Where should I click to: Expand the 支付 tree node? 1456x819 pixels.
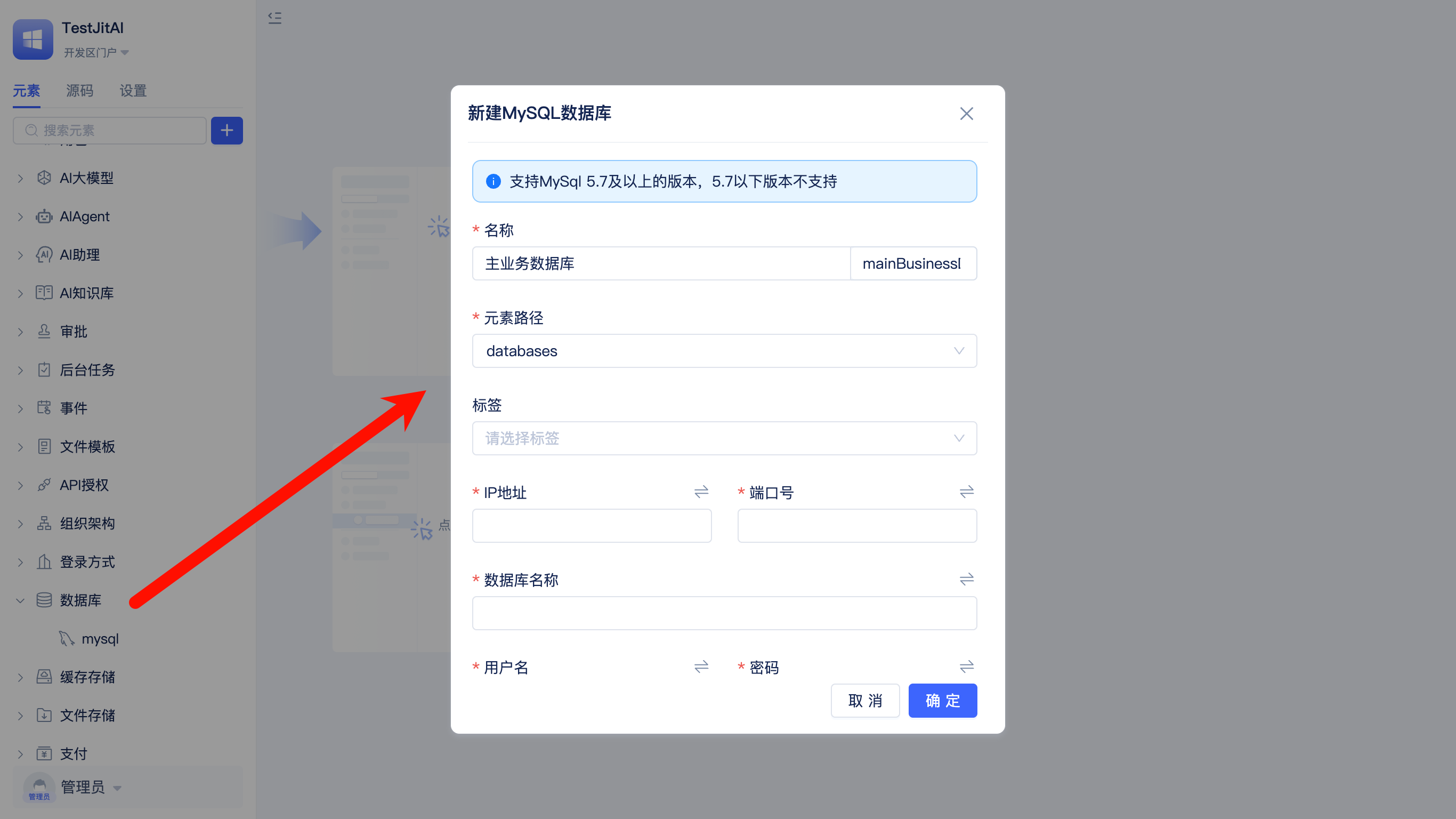coord(20,754)
